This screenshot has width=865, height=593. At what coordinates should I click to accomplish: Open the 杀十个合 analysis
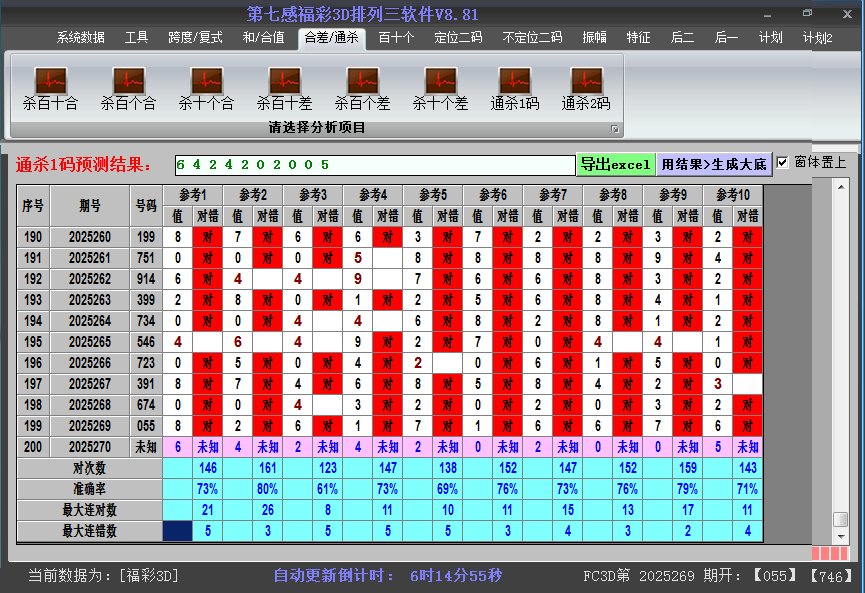click(x=206, y=81)
